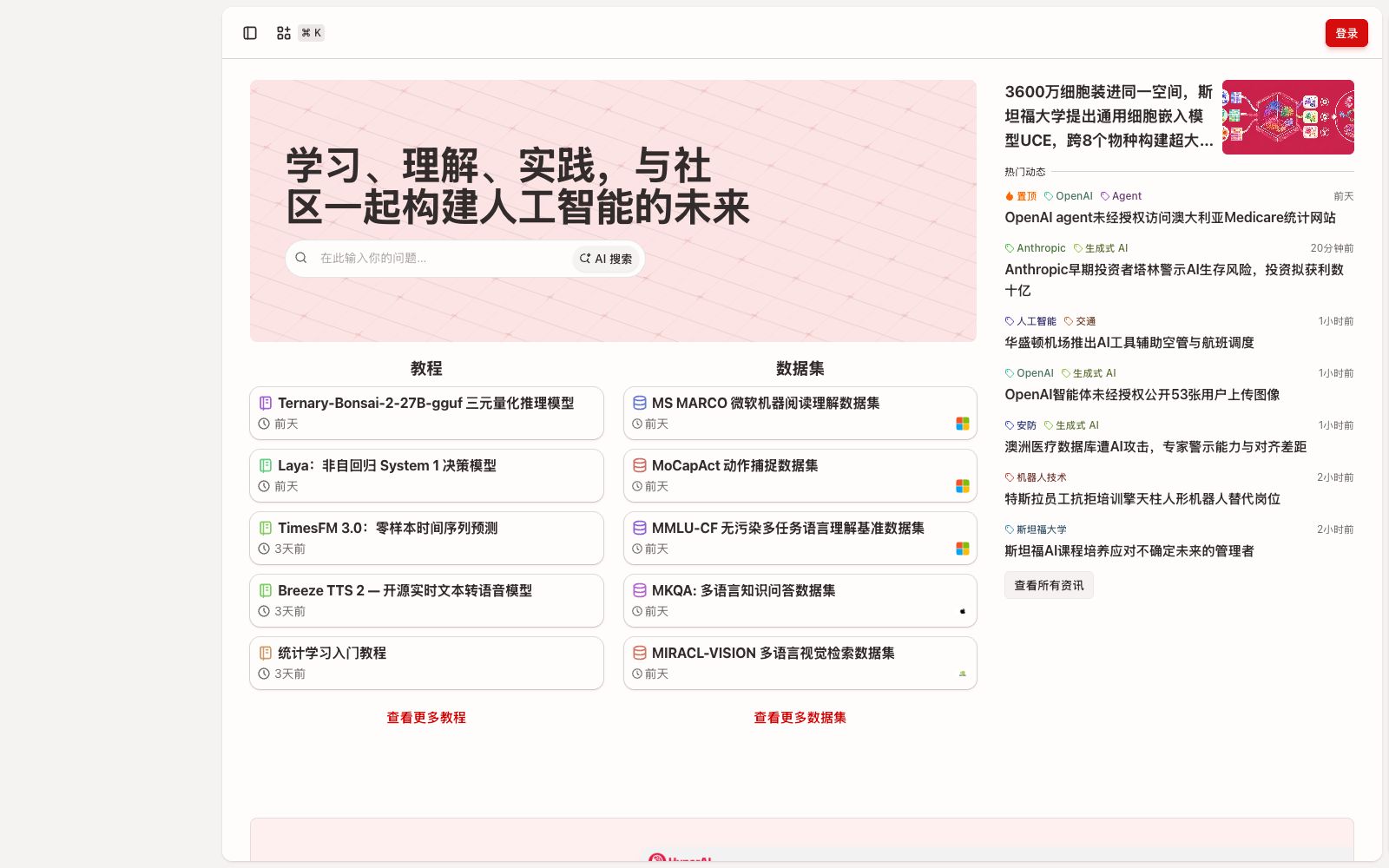
Task: Click the 置顶 flame icon
Action: 1010,196
